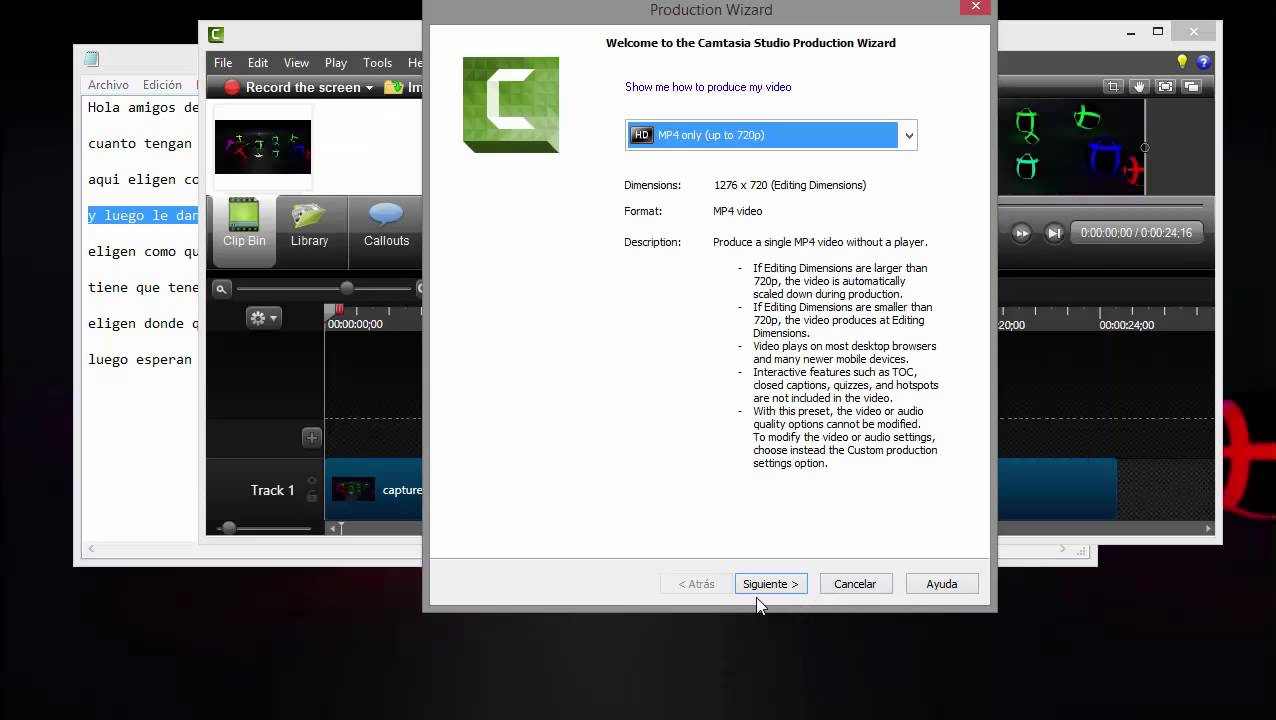Adjust the track height slider
Image resolution: width=1276 pixels, height=720 pixels.
pos(228,527)
